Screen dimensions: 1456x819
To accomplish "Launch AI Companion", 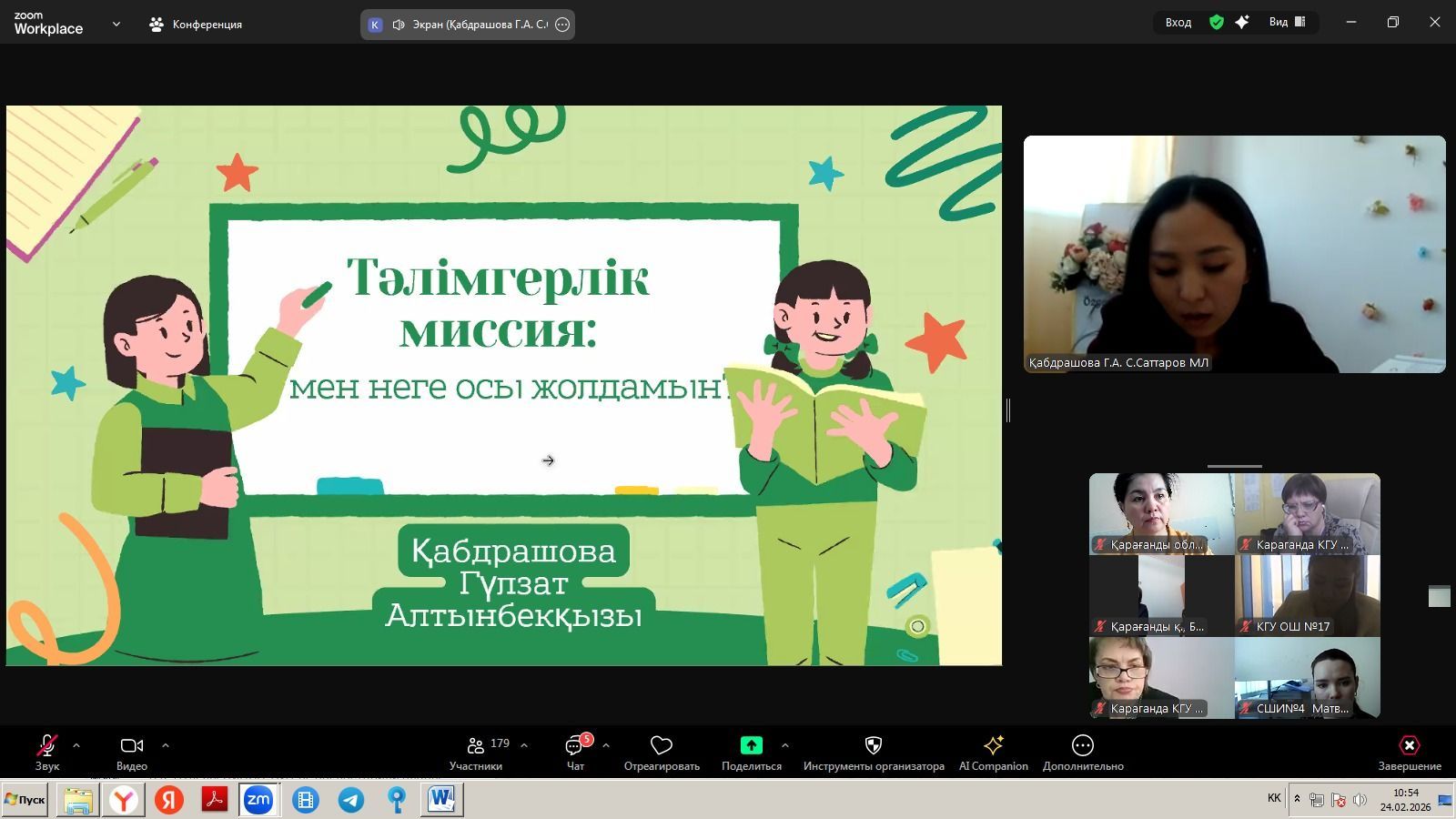I will coord(993,753).
